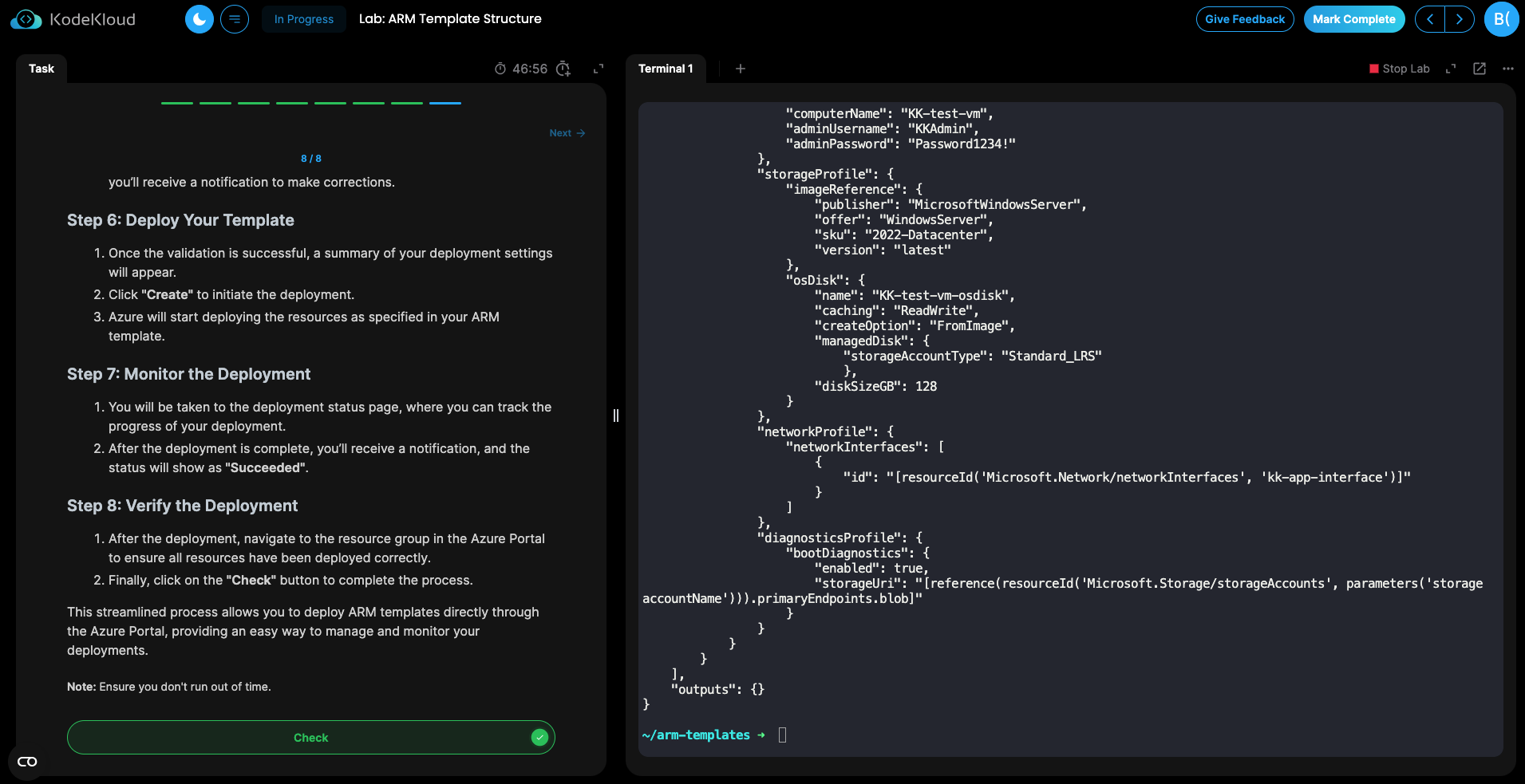Select the Task tab
Screen dimensions: 1525x784
pos(41,69)
